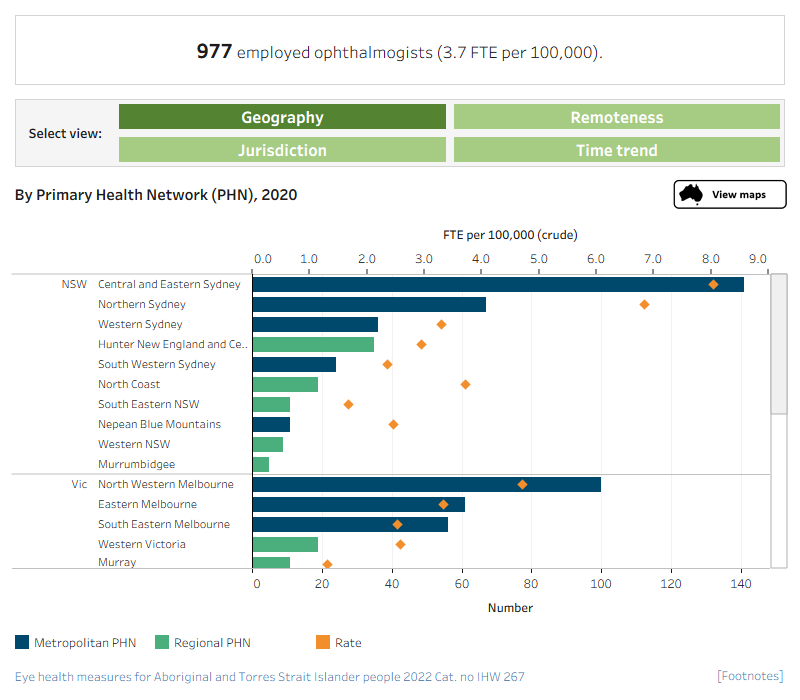800x700 pixels.
Task: Select the 'North Coast' row label
Action: pos(129,384)
